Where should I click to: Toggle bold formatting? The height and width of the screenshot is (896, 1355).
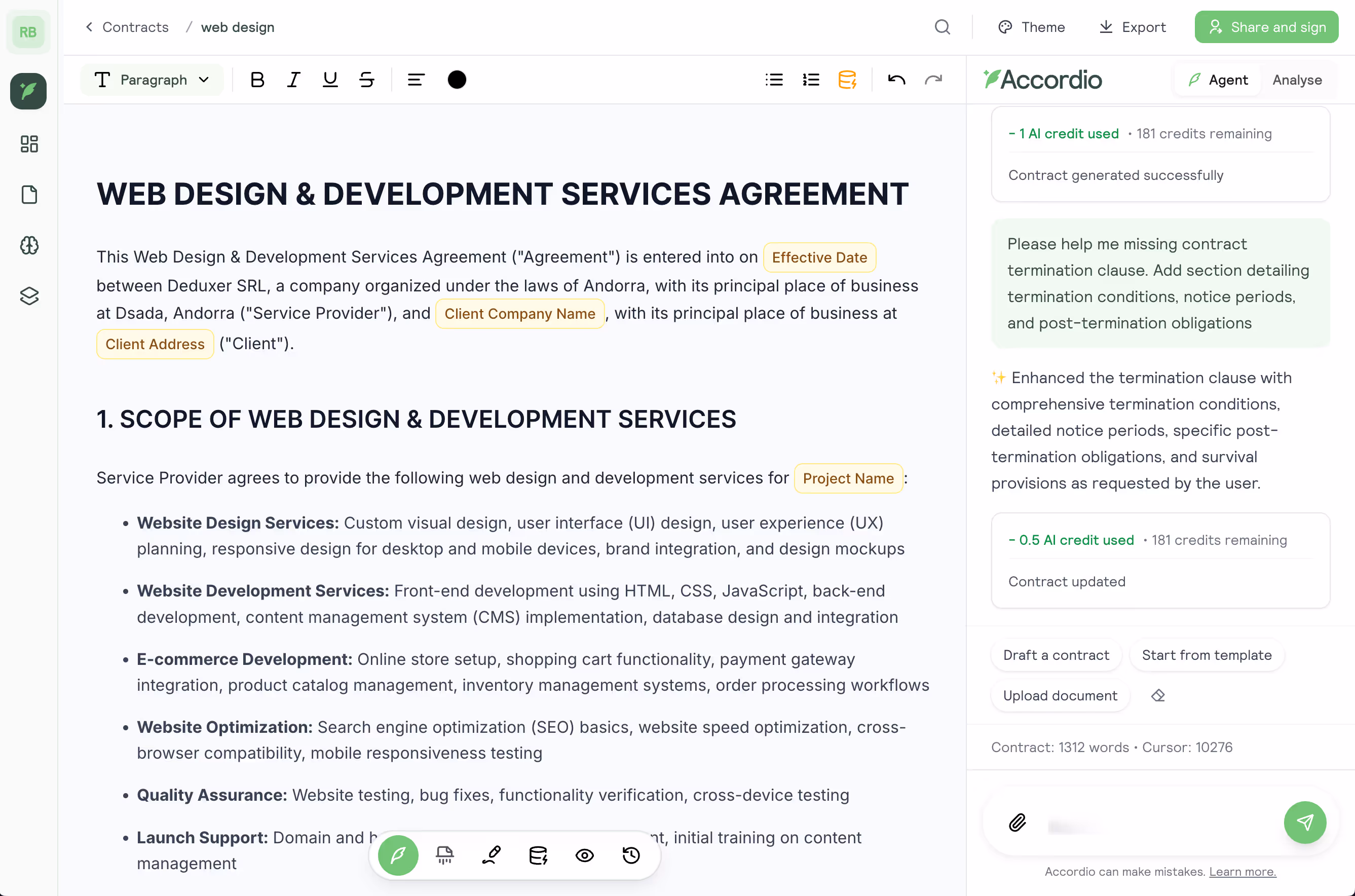[x=257, y=80]
